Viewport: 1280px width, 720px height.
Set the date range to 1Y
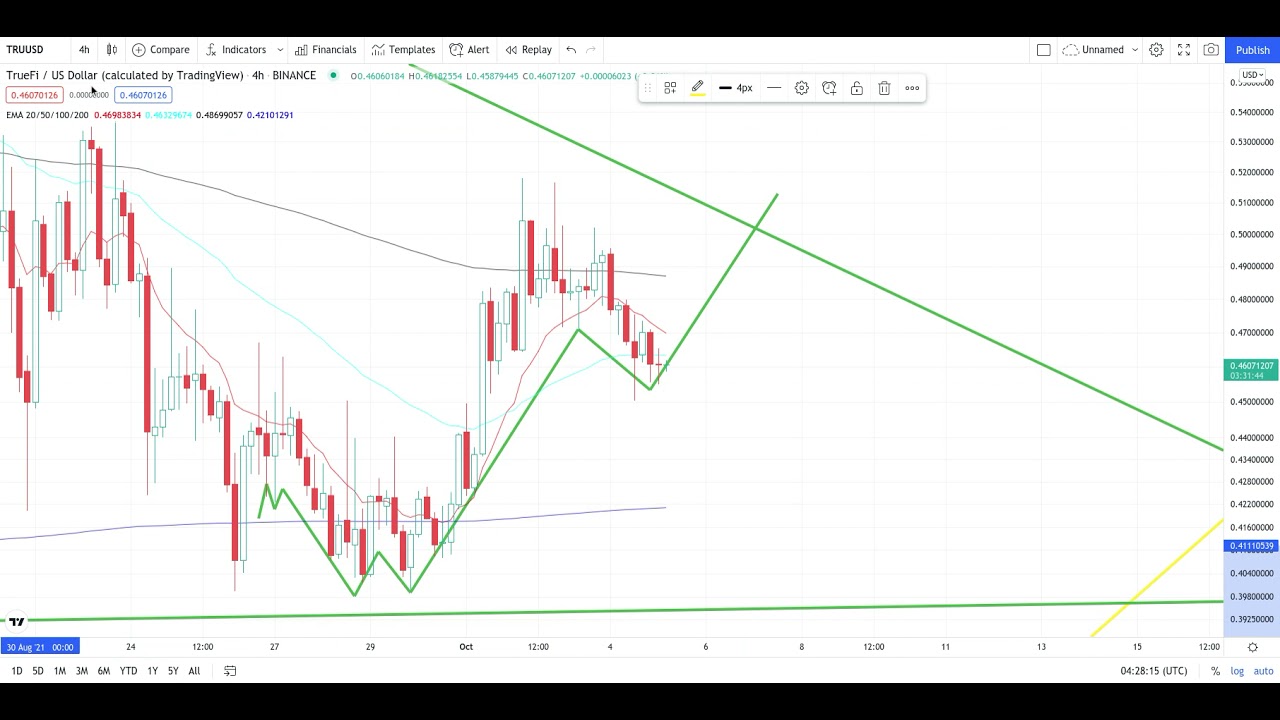click(x=152, y=671)
